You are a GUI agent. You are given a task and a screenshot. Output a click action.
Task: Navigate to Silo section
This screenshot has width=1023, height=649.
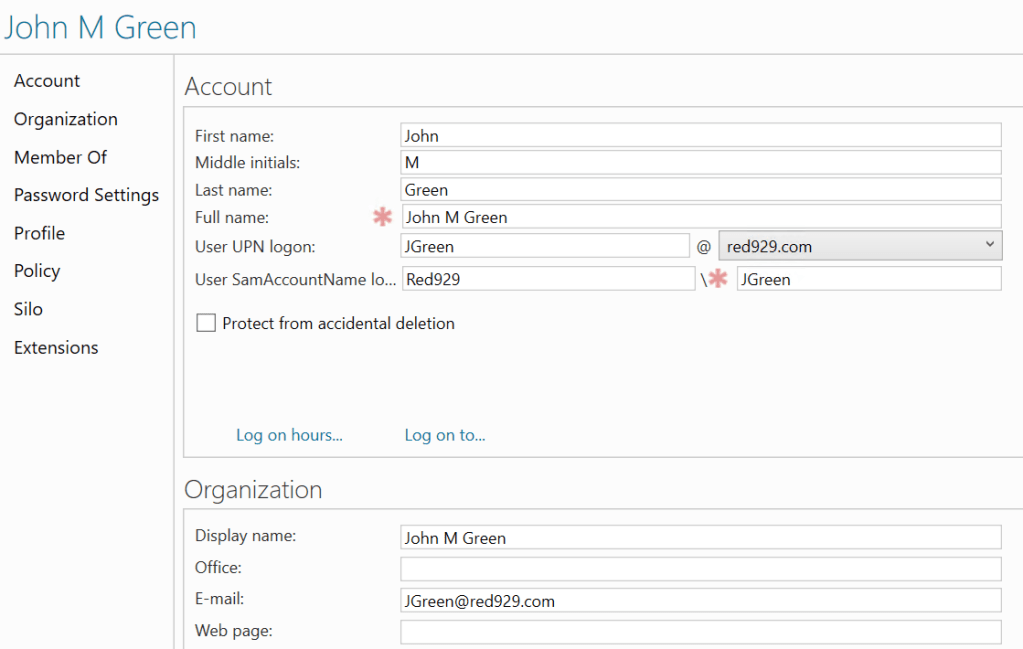click(x=28, y=309)
